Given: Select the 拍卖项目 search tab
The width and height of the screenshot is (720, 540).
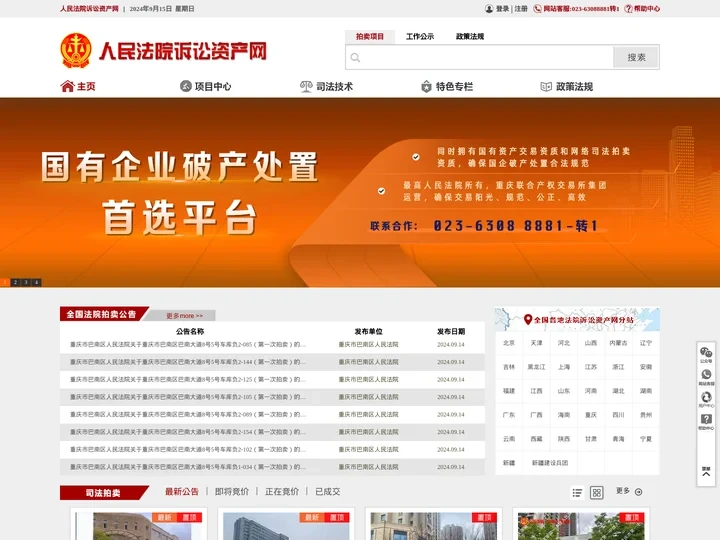Looking at the screenshot, I should pos(370,36).
